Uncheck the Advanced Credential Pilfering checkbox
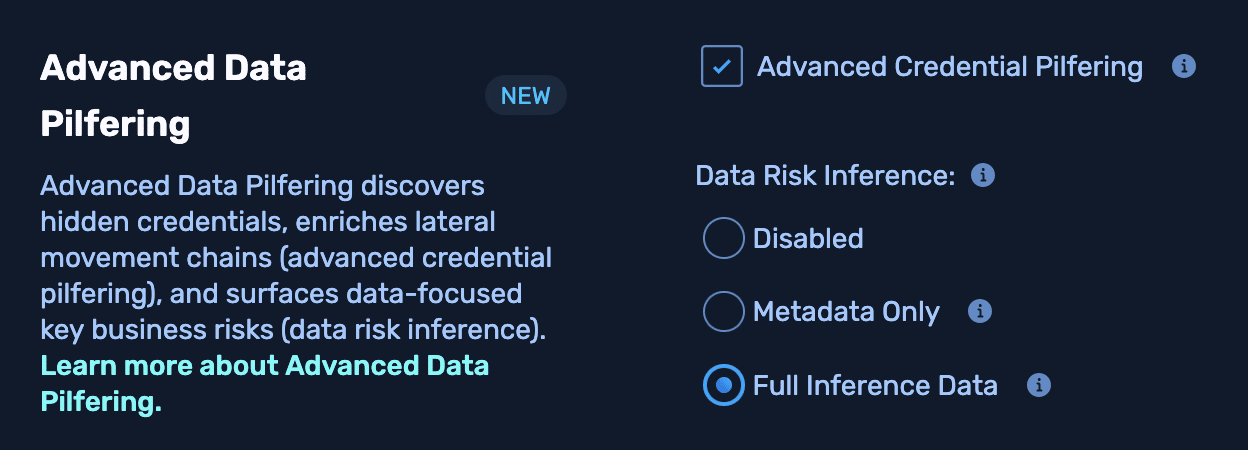Image resolution: width=1248 pixels, height=450 pixels. (722, 67)
